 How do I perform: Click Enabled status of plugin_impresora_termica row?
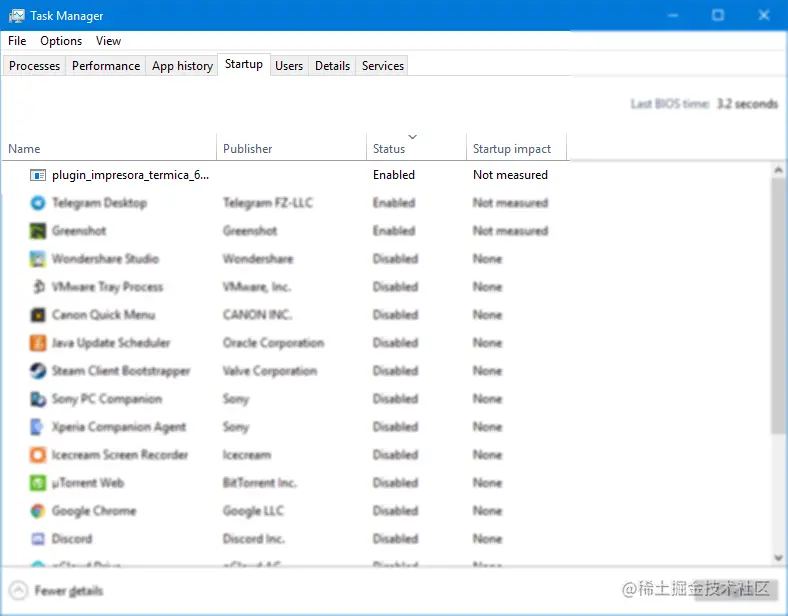pos(394,175)
